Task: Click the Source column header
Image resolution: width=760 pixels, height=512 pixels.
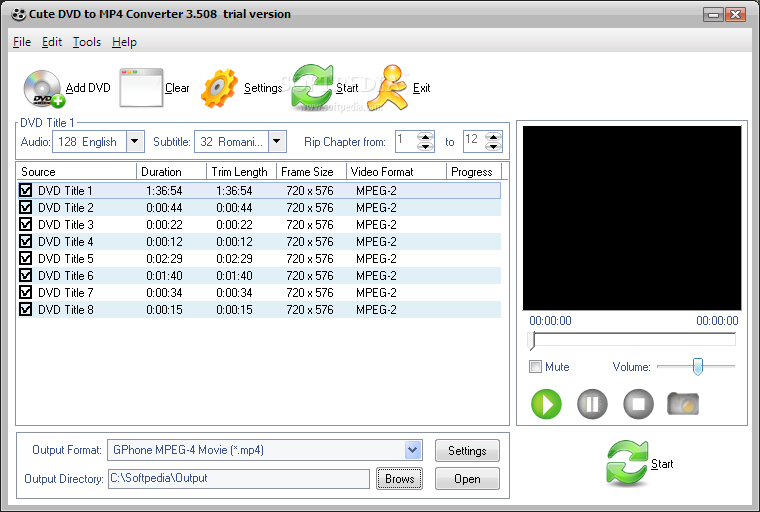Action: click(77, 172)
